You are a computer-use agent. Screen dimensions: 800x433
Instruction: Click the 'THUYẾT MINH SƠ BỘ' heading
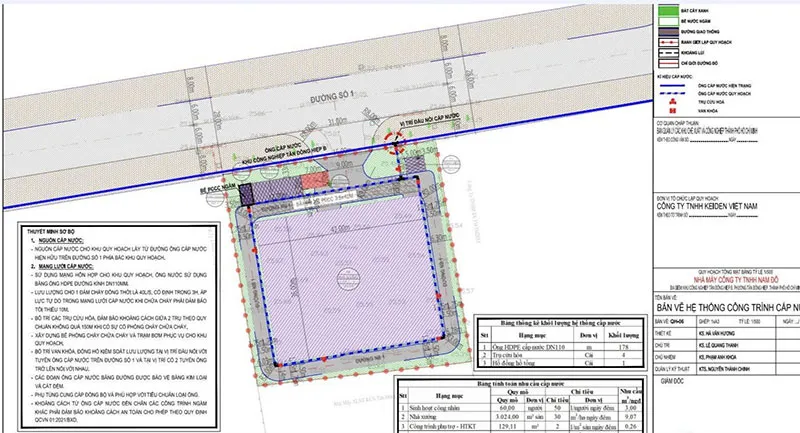[x=51, y=232]
